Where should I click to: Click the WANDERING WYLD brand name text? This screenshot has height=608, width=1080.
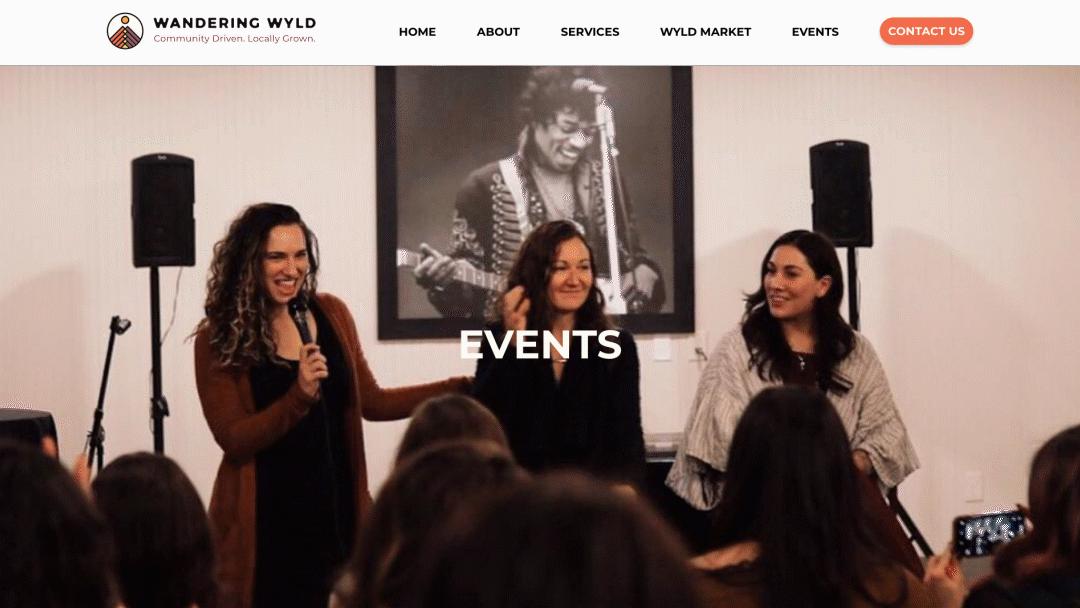(x=235, y=23)
